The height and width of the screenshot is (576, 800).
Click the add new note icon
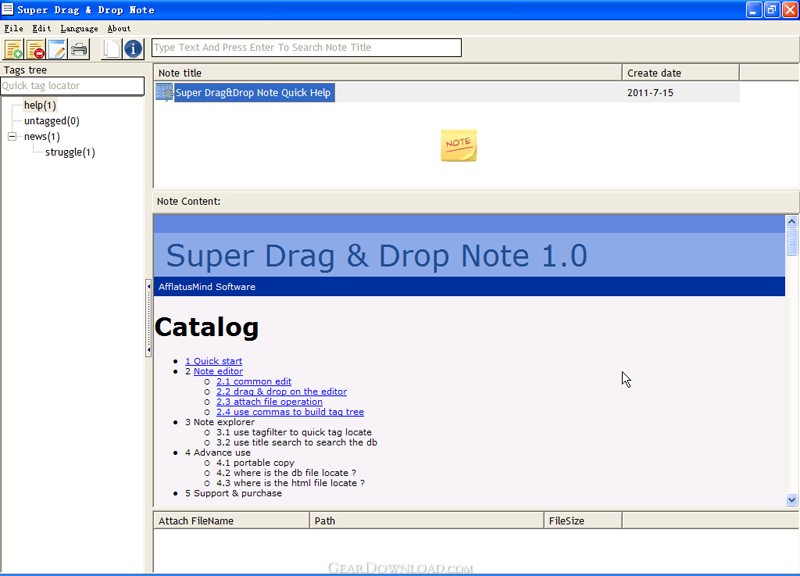(x=13, y=49)
